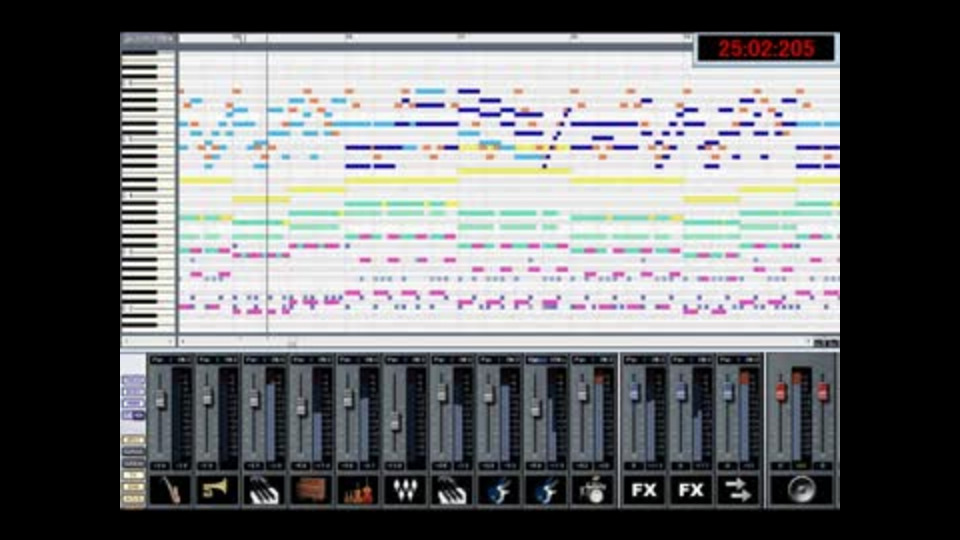This screenshot has width=960, height=540.
Task: Click the level meter of the drum channel
Action: [x=602, y=416]
